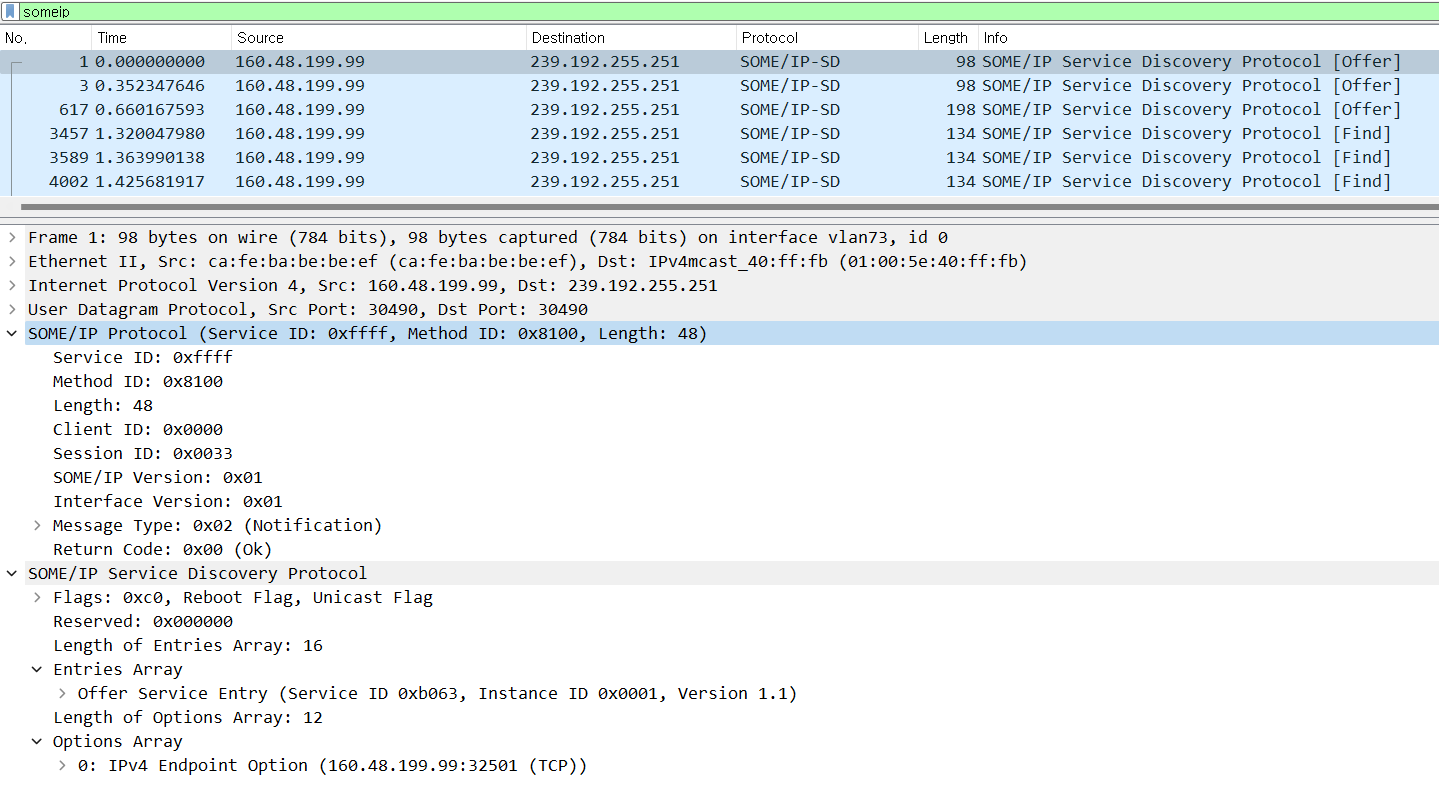
Task: Select packet number 1 Offer row
Action: [x=719, y=62]
